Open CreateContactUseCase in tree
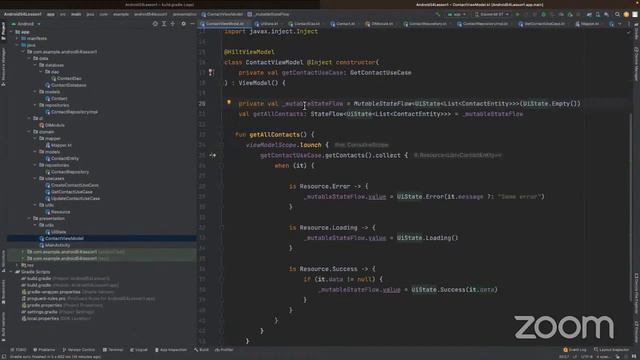 [72, 185]
